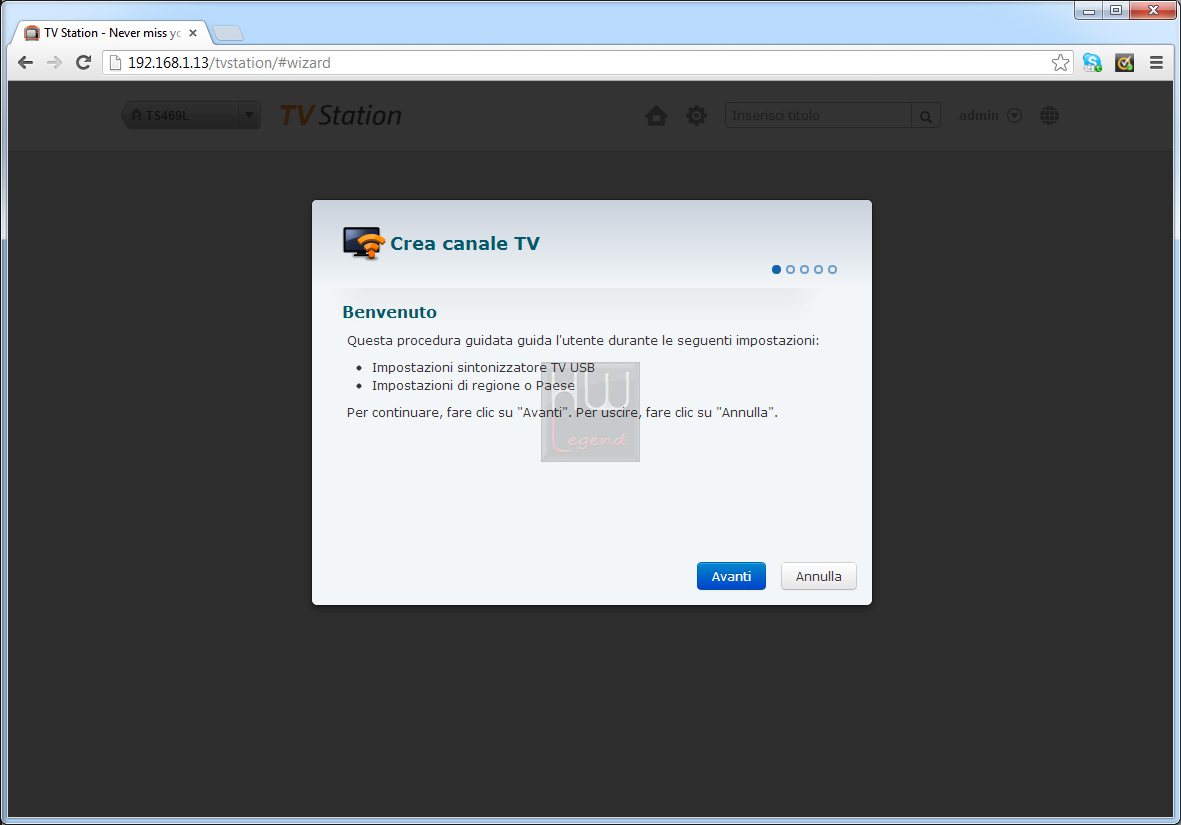Click the wizard TV antenna icon
The image size is (1181, 825).
[x=364, y=243]
